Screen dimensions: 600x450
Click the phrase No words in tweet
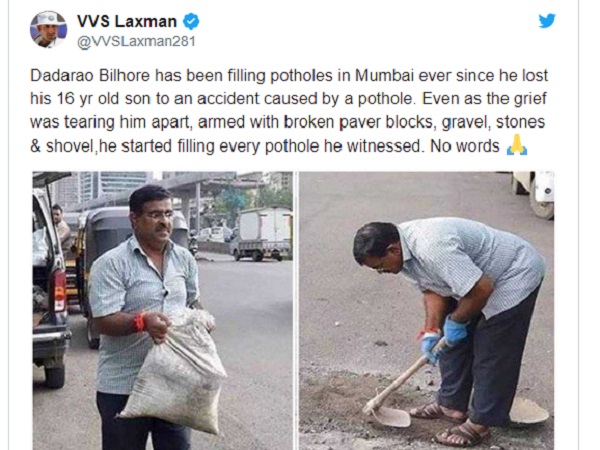[x=465, y=146]
